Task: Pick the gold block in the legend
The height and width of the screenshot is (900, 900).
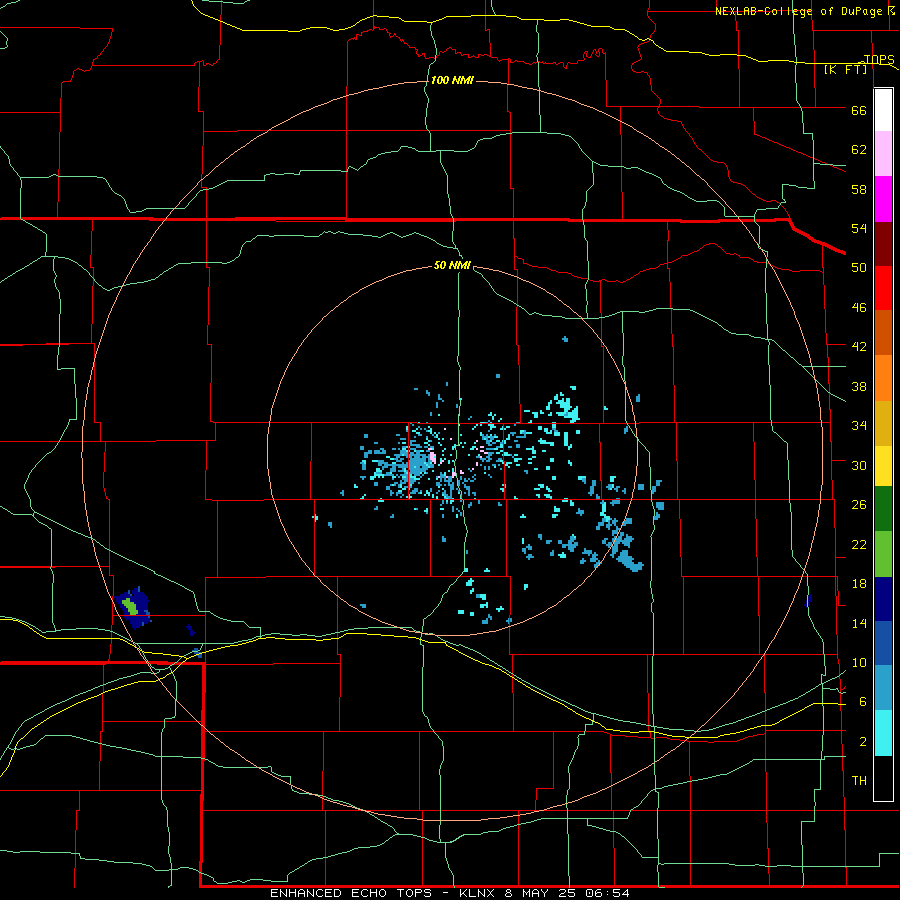Action: coord(883,422)
